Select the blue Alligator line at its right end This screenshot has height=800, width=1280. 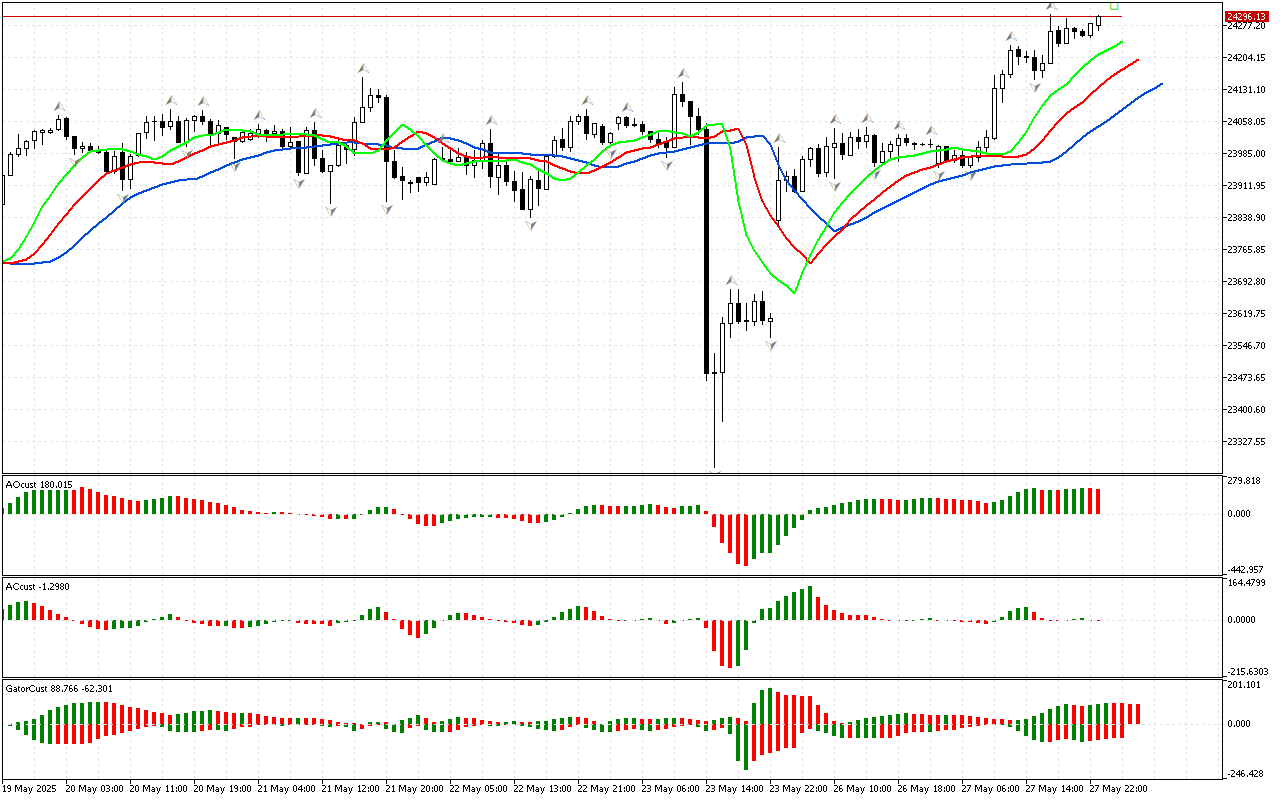[1160, 84]
